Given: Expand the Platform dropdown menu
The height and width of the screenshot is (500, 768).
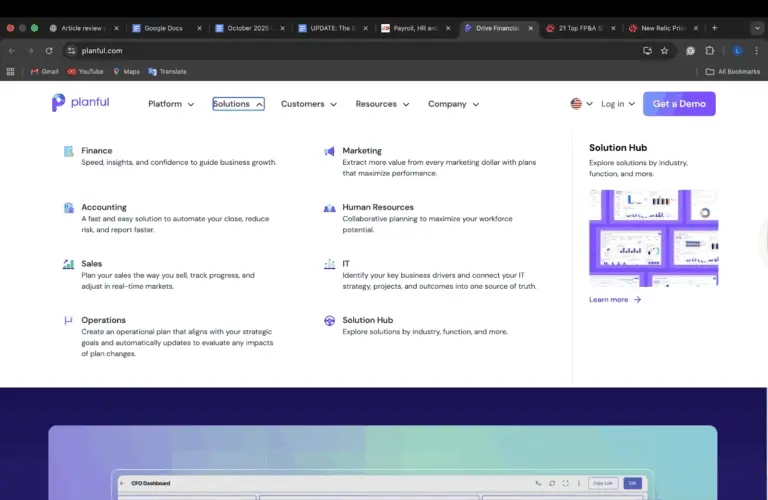Looking at the screenshot, I should click(171, 104).
